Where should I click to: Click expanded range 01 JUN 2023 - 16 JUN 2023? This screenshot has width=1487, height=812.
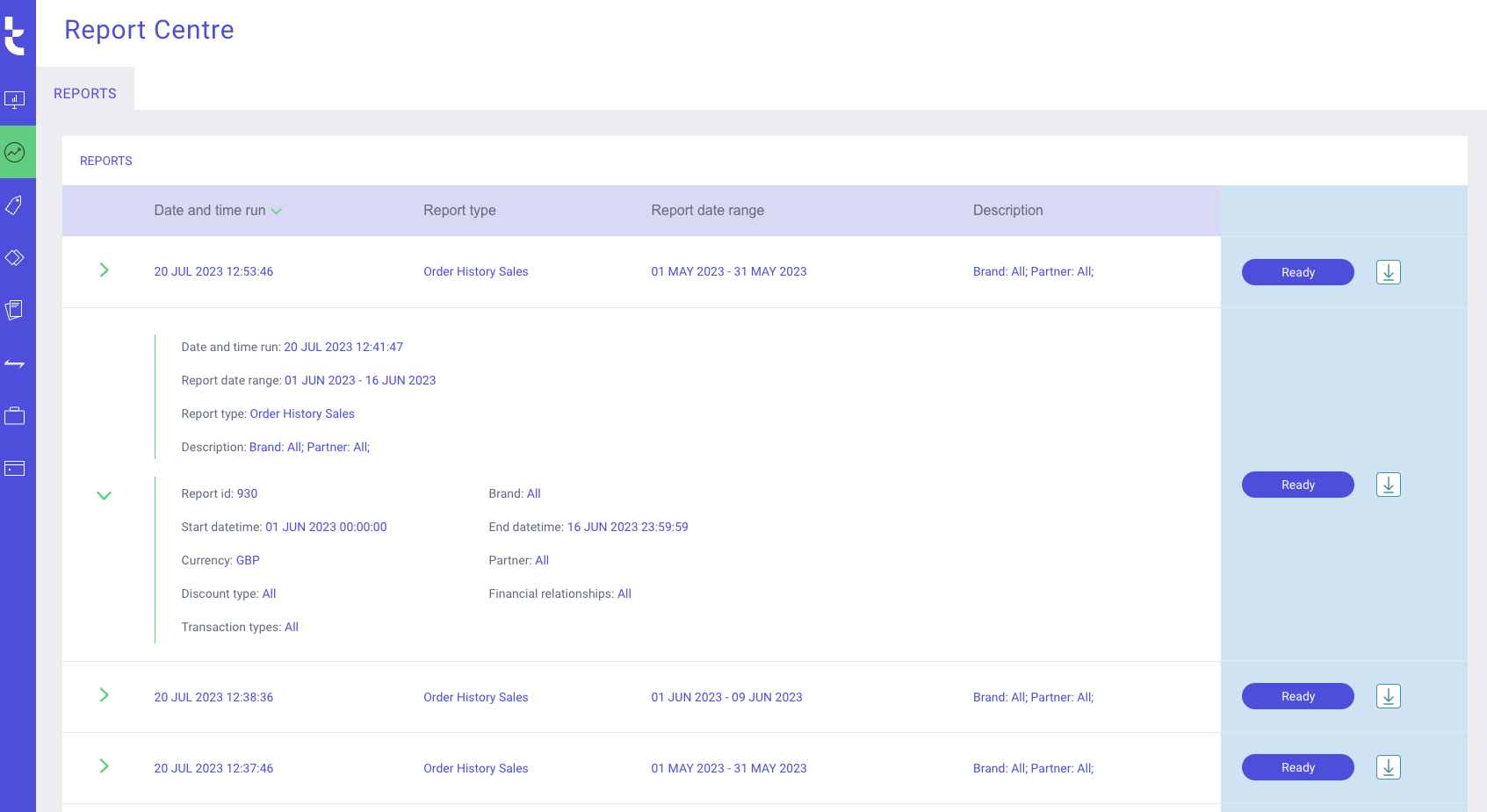point(360,381)
